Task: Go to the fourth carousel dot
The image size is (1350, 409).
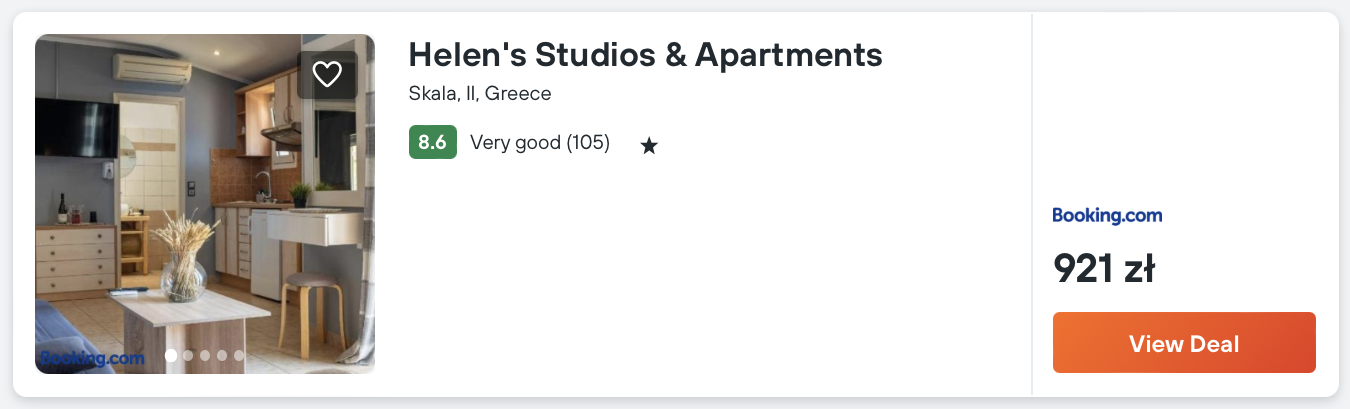Action: 222,355
